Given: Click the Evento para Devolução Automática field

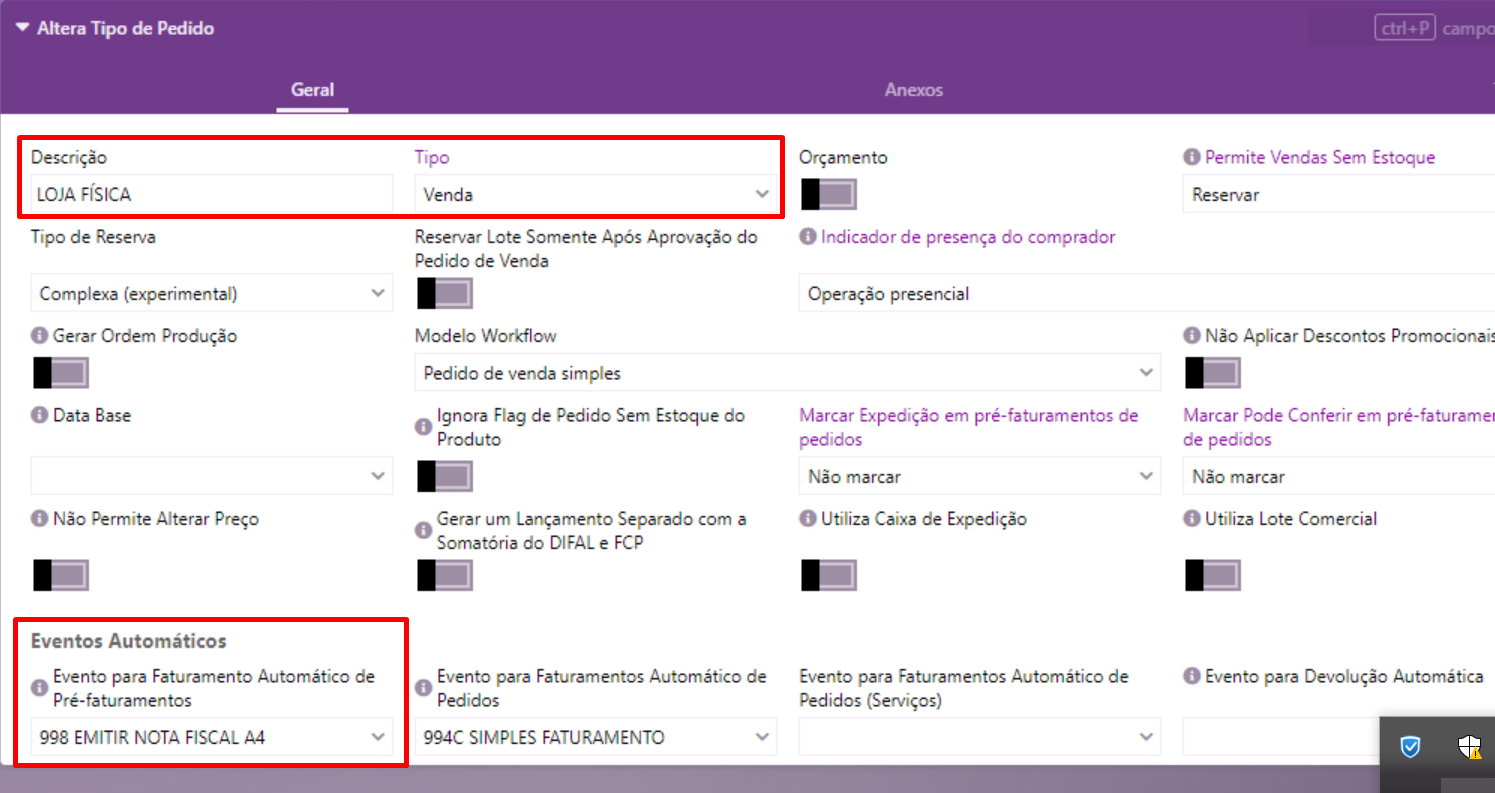Looking at the screenshot, I should point(1282,738).
